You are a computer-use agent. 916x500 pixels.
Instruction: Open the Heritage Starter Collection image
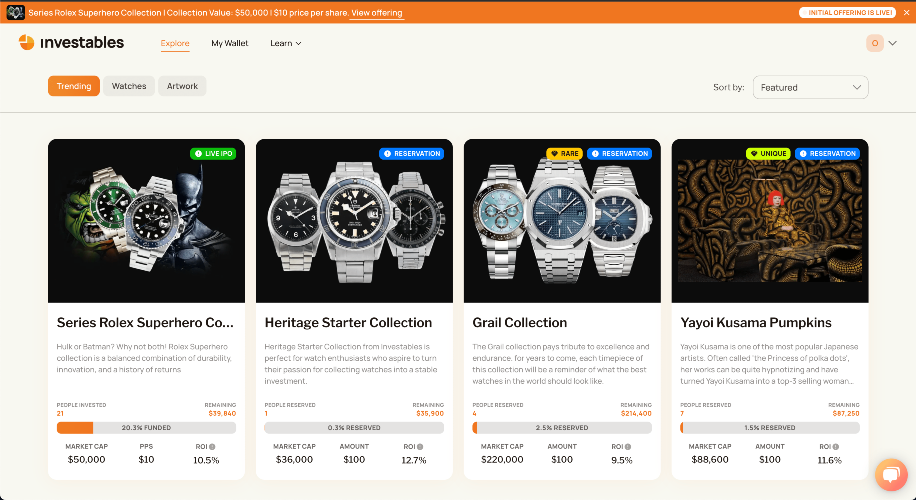[x=354, y=221]
